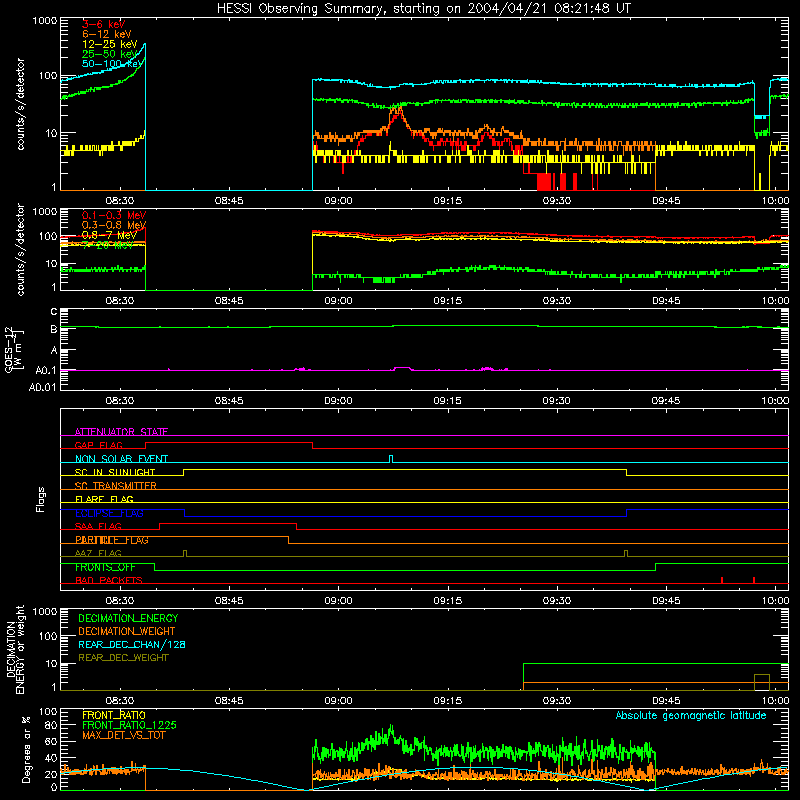This screenshot has width=800, height=800.
Task: Click the MAX_DET_VS_TOT legend label
Action: pyautogui.click(x=123, y=735)
